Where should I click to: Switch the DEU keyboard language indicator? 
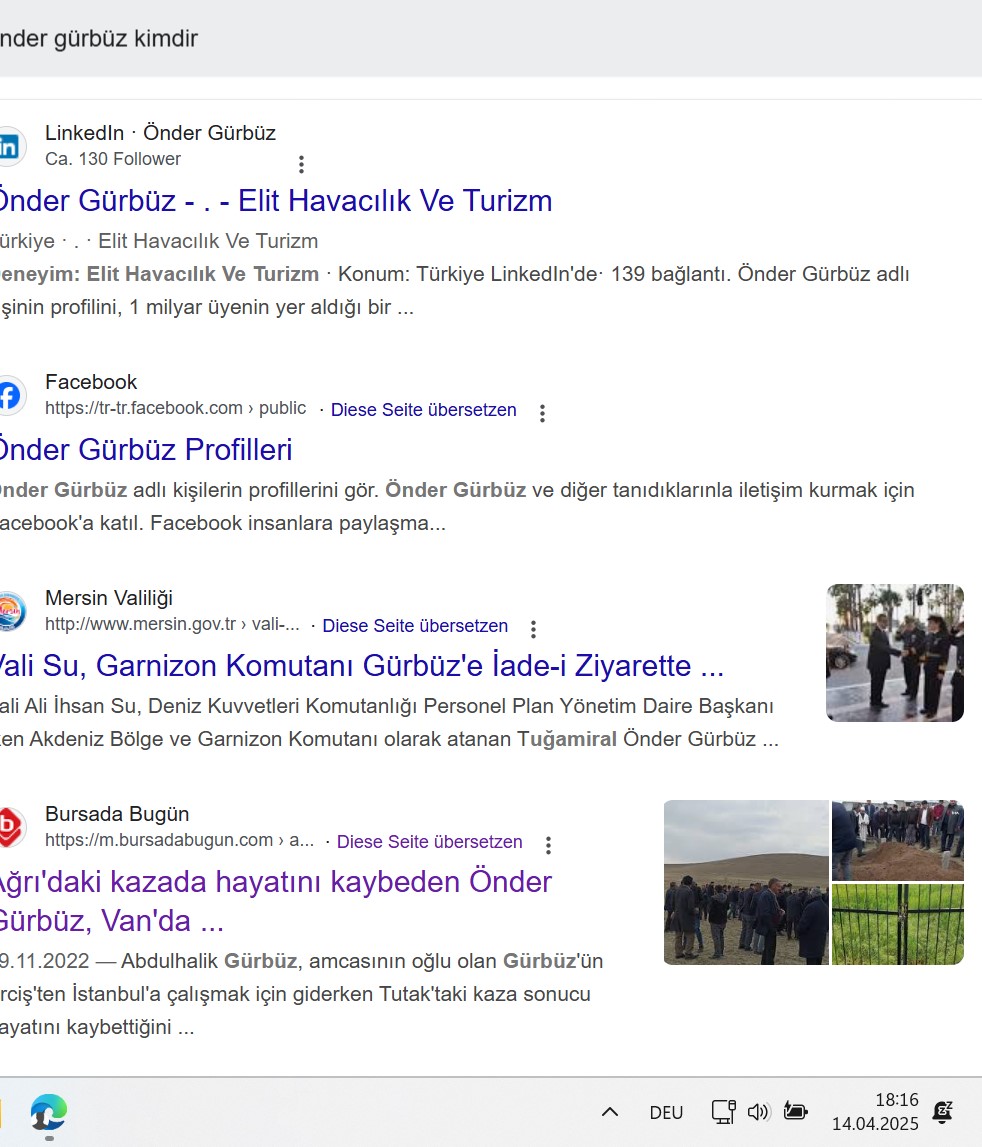666,1113
